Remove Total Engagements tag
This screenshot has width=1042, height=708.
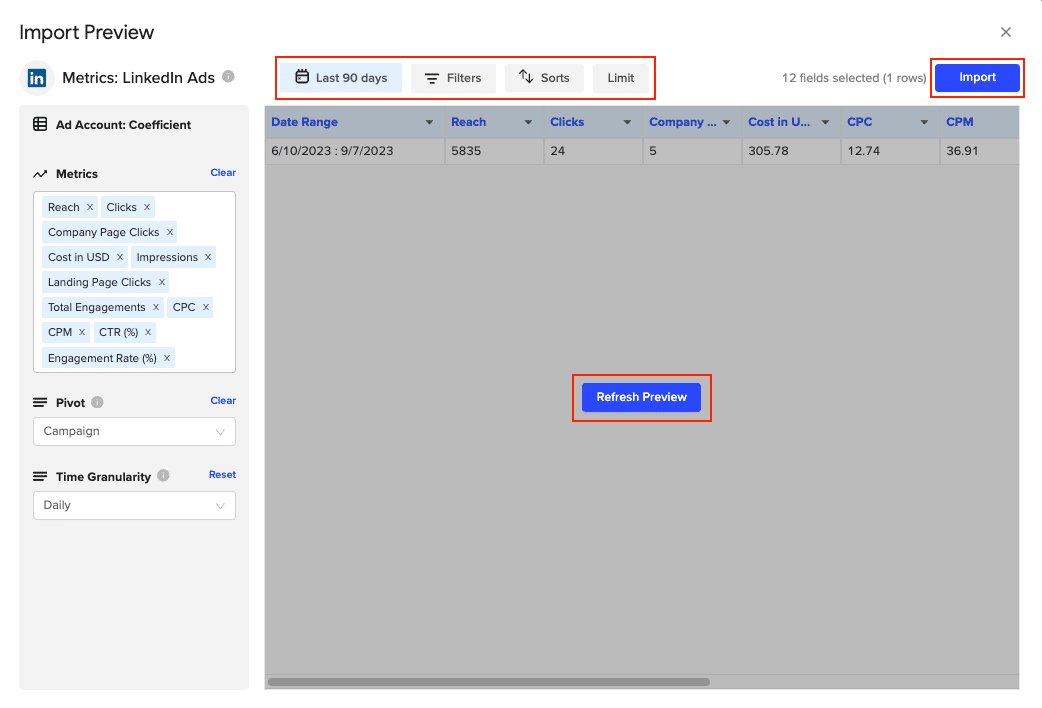point(156,306)
